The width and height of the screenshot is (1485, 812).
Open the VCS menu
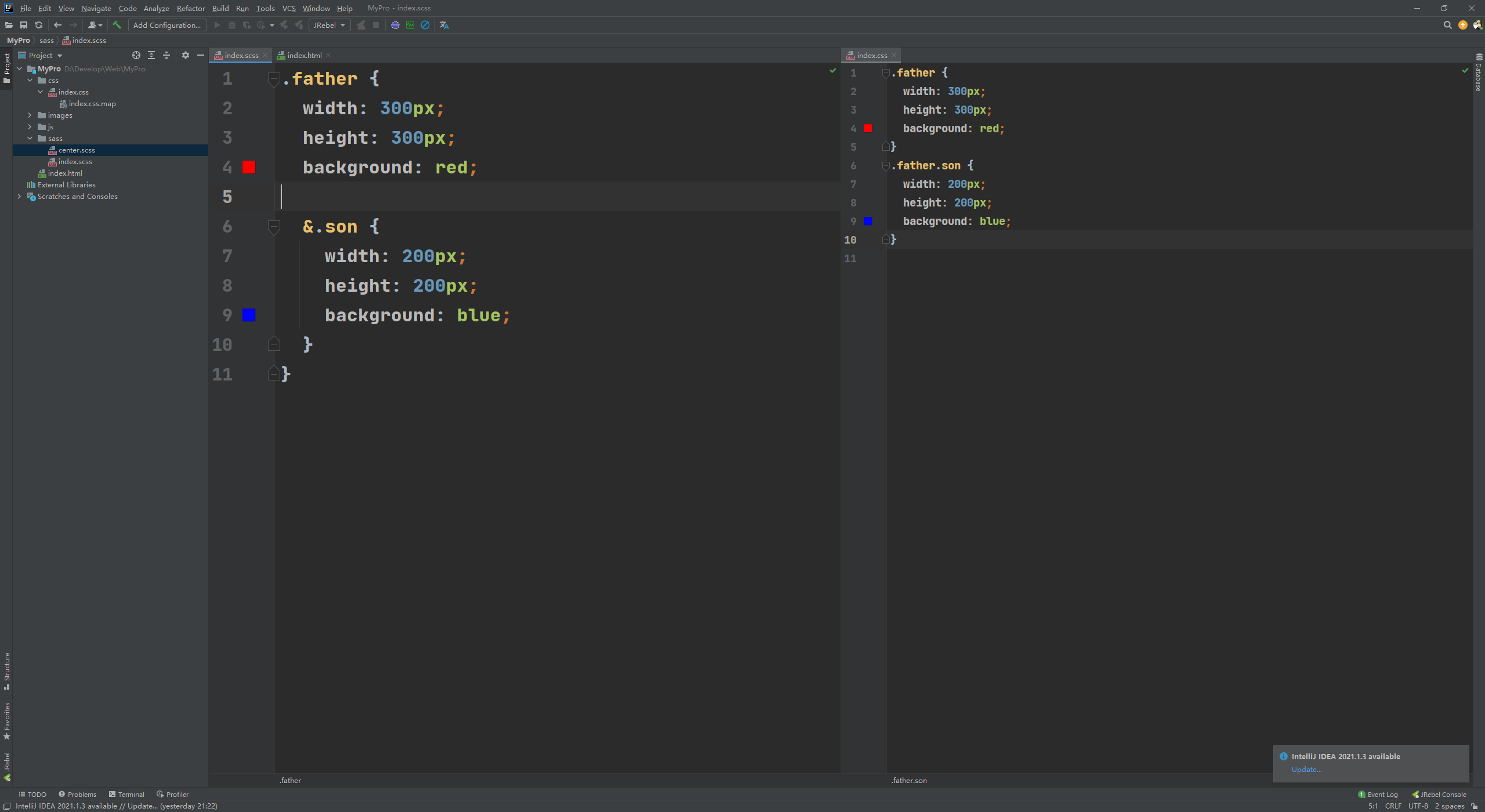289,8
